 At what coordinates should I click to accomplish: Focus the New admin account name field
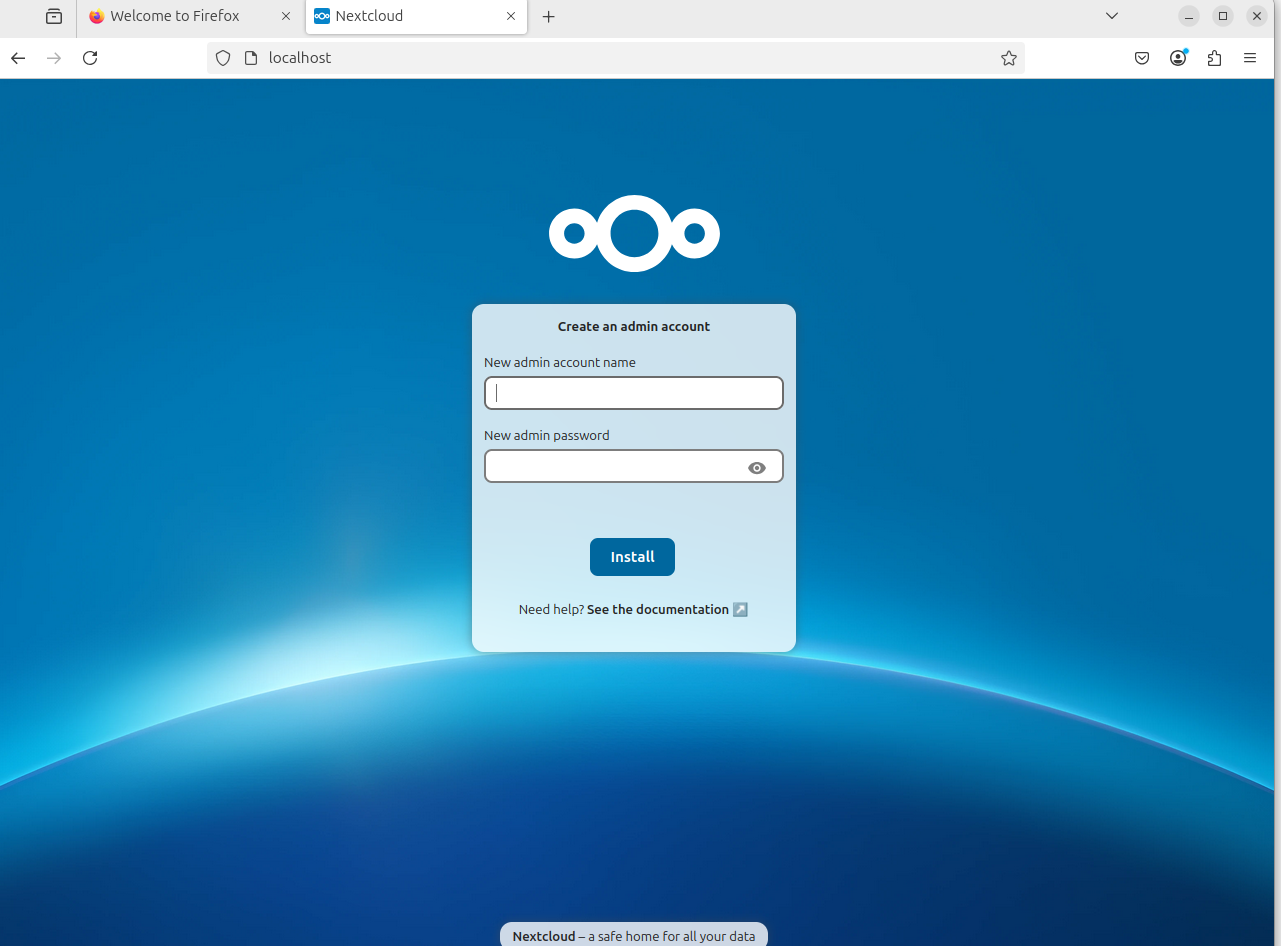point(634,393)
